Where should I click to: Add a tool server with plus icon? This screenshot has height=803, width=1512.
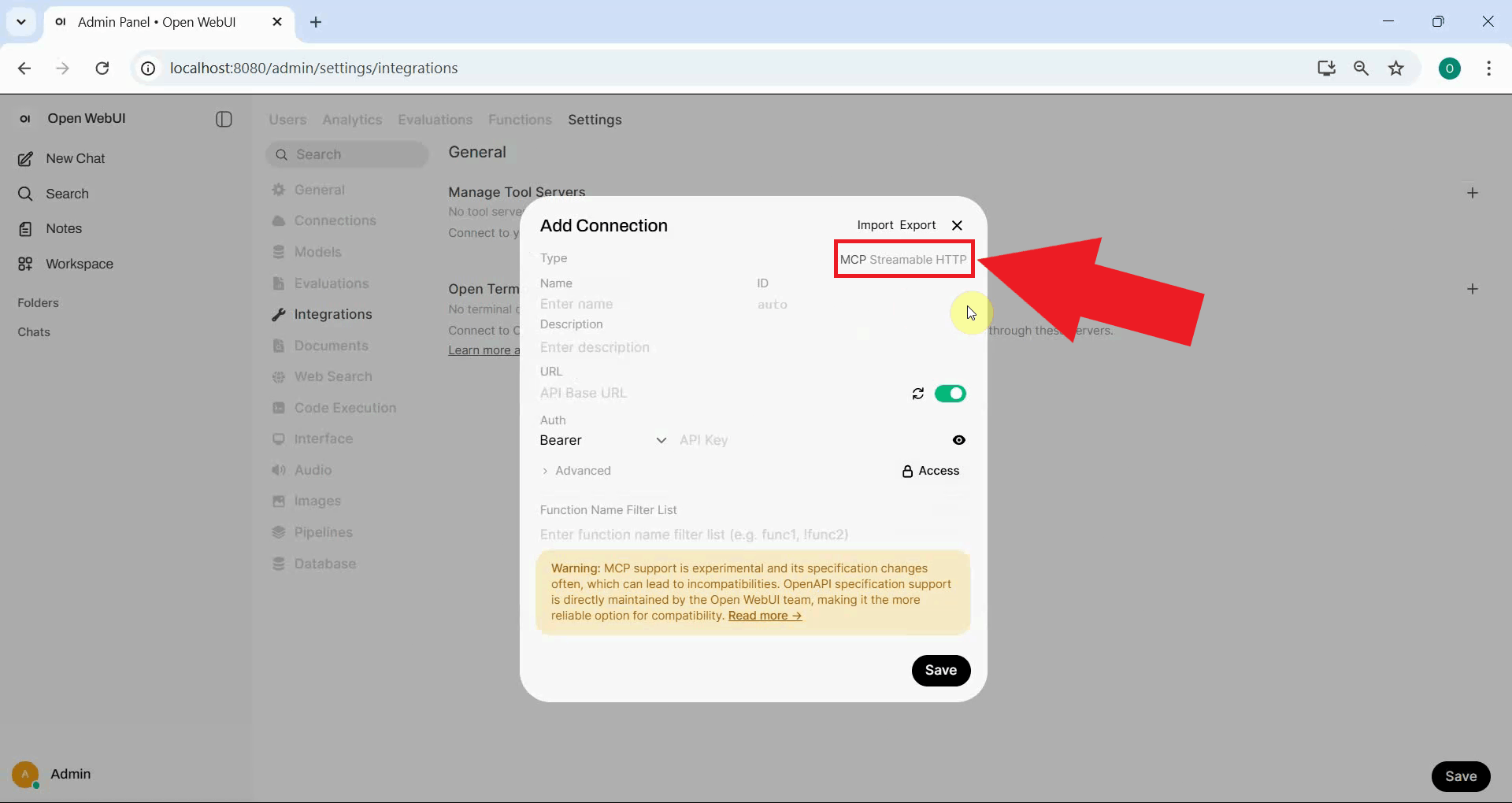[1473, 193]
